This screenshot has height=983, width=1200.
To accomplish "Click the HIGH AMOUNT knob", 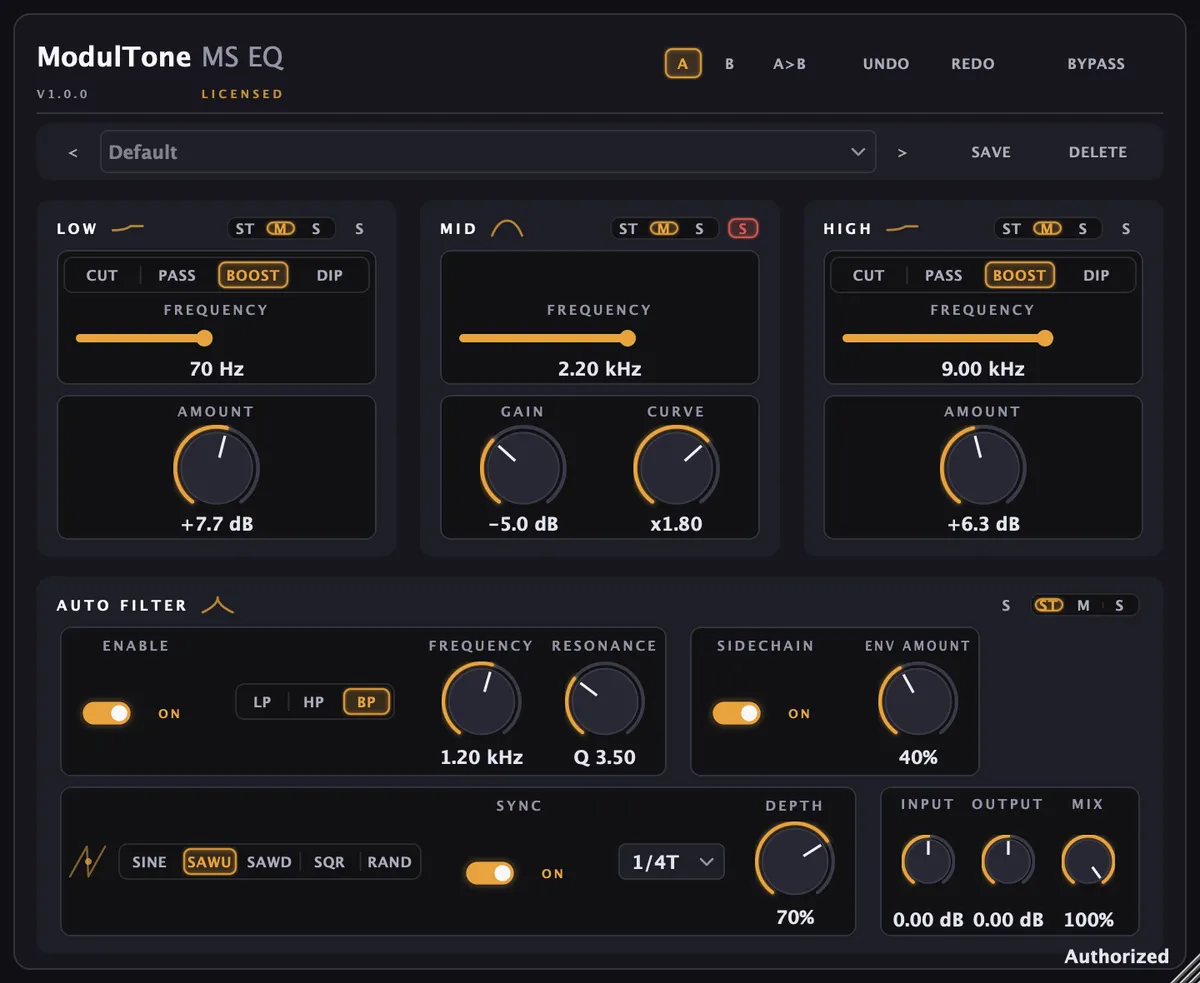I will 983,467.
